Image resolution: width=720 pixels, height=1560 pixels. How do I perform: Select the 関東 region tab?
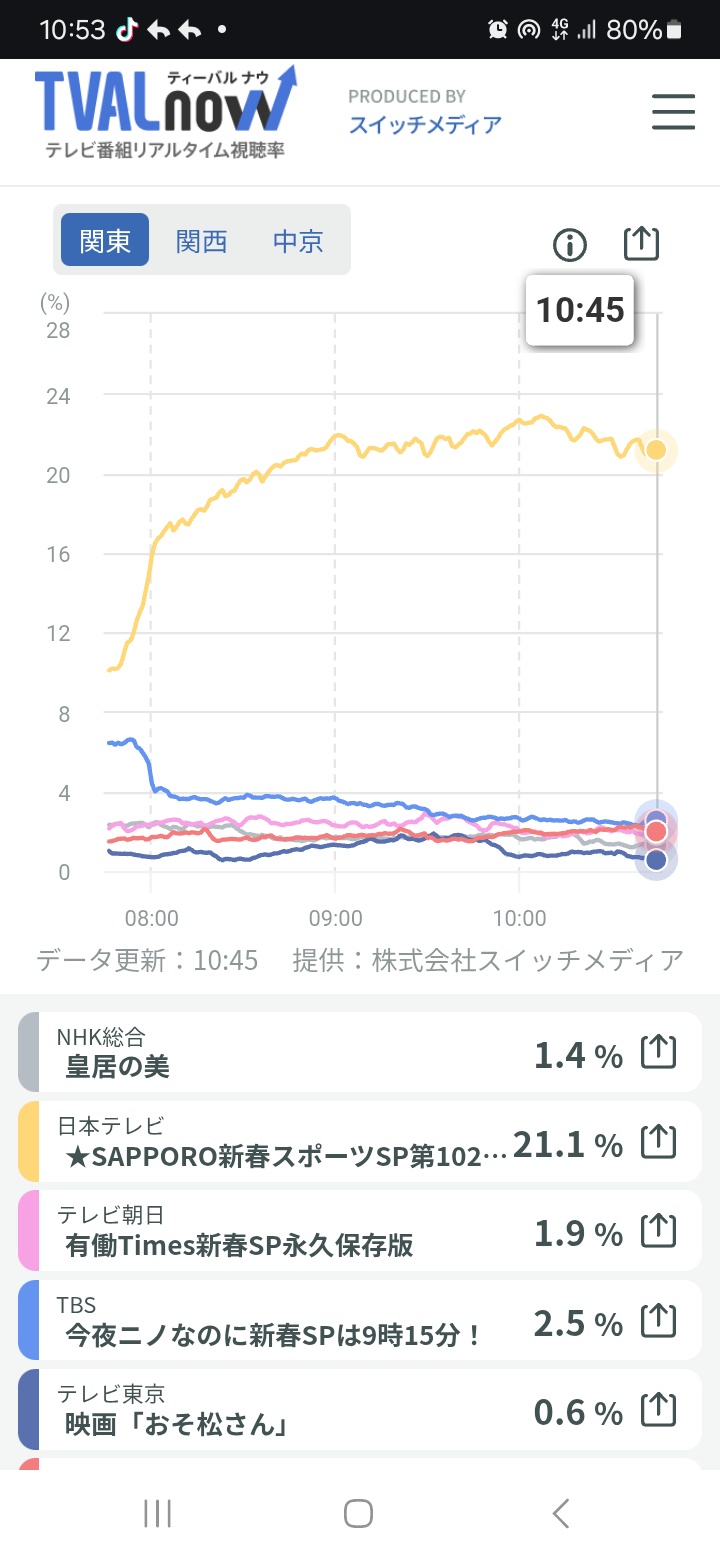click(105, 240)
